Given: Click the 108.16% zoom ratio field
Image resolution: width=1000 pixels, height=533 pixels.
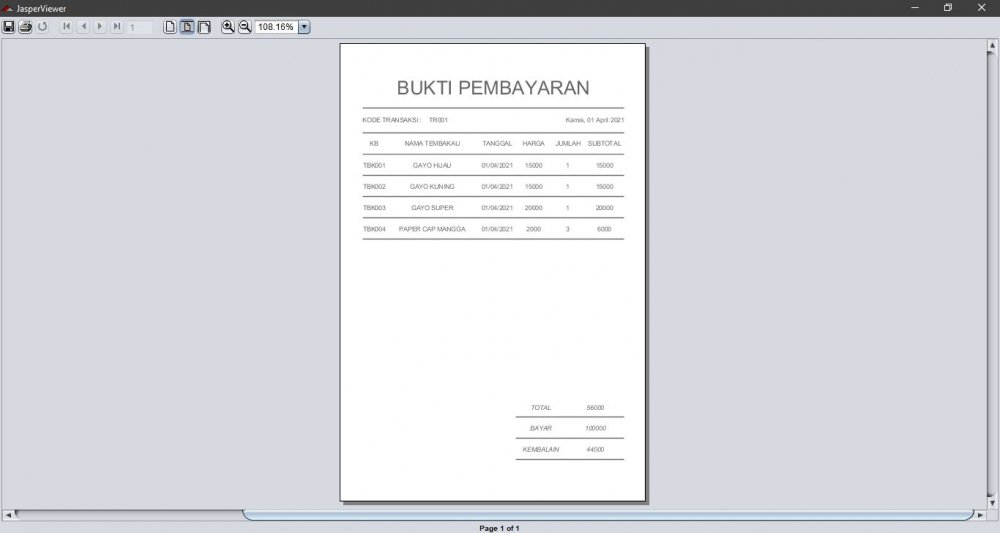Looking at the screenshot, I should click(276, 27).
